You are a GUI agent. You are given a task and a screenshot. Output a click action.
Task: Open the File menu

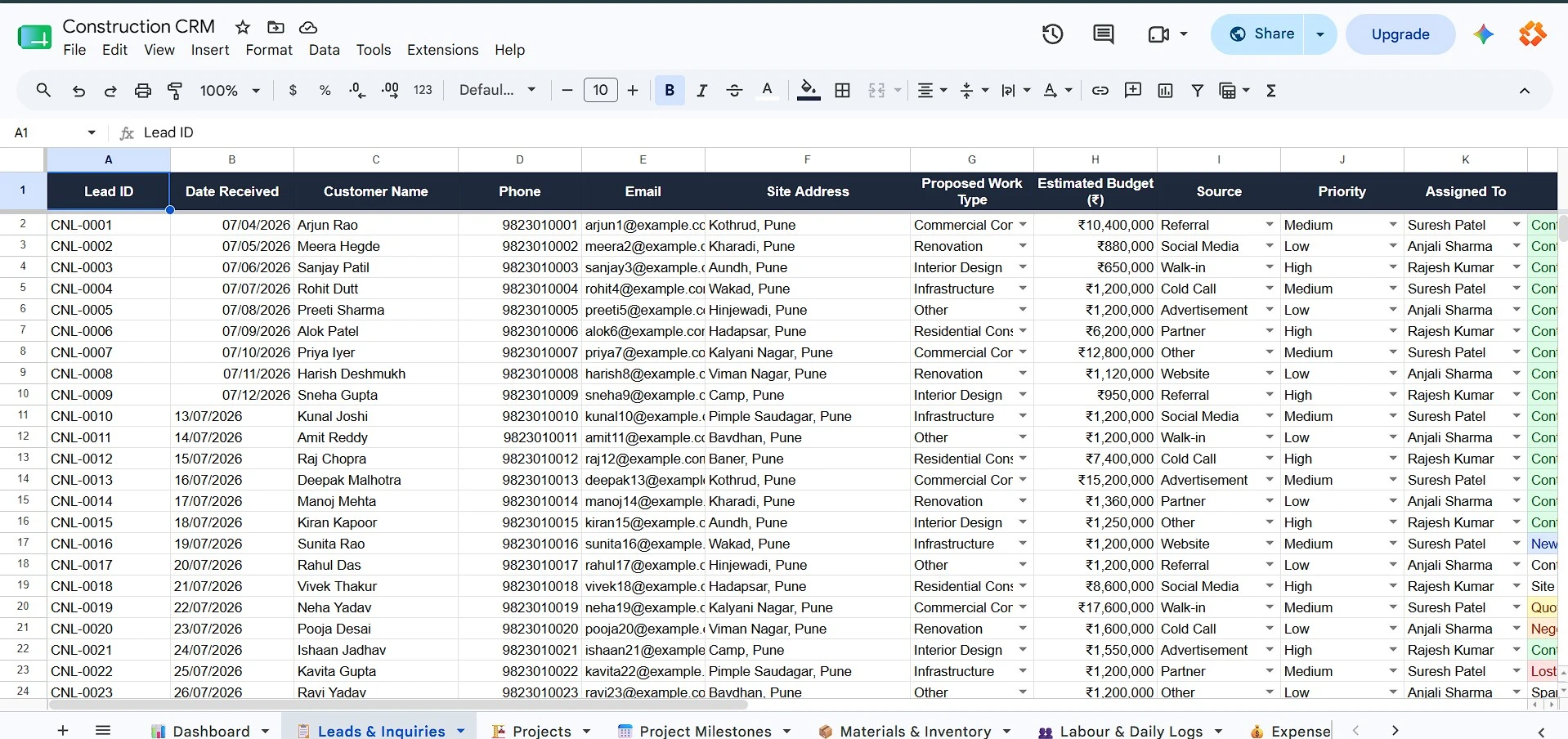pyautogui.click(x=74, y=50)
